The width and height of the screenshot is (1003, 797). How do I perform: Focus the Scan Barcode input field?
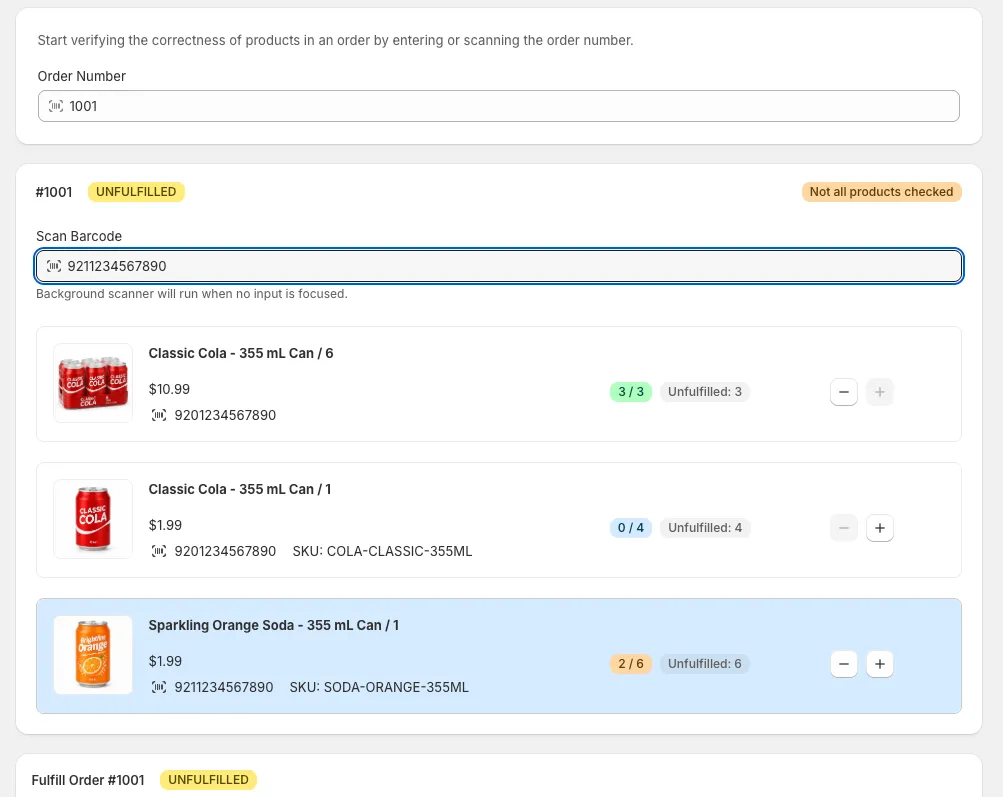coord(498,266)
